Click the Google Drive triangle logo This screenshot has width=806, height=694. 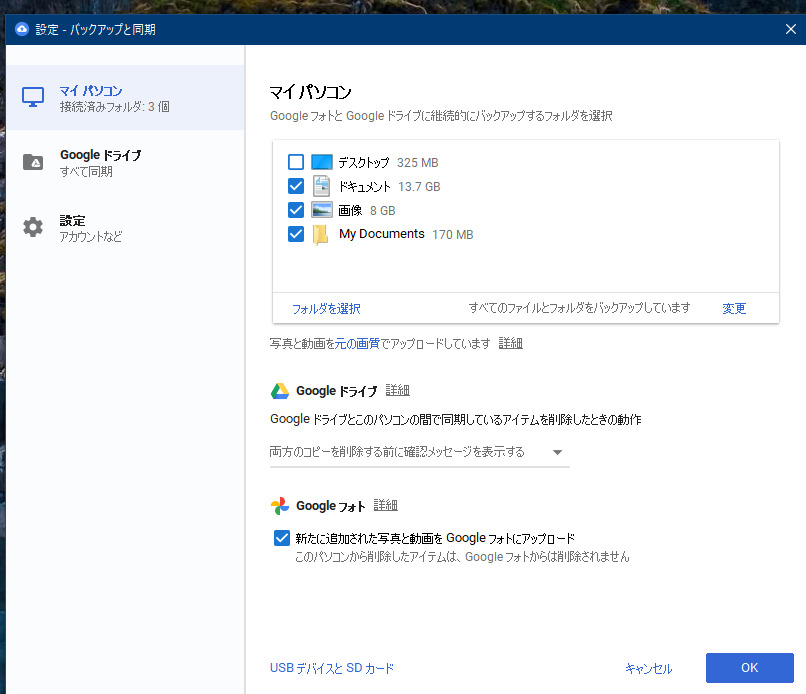[x=280, y=391]
